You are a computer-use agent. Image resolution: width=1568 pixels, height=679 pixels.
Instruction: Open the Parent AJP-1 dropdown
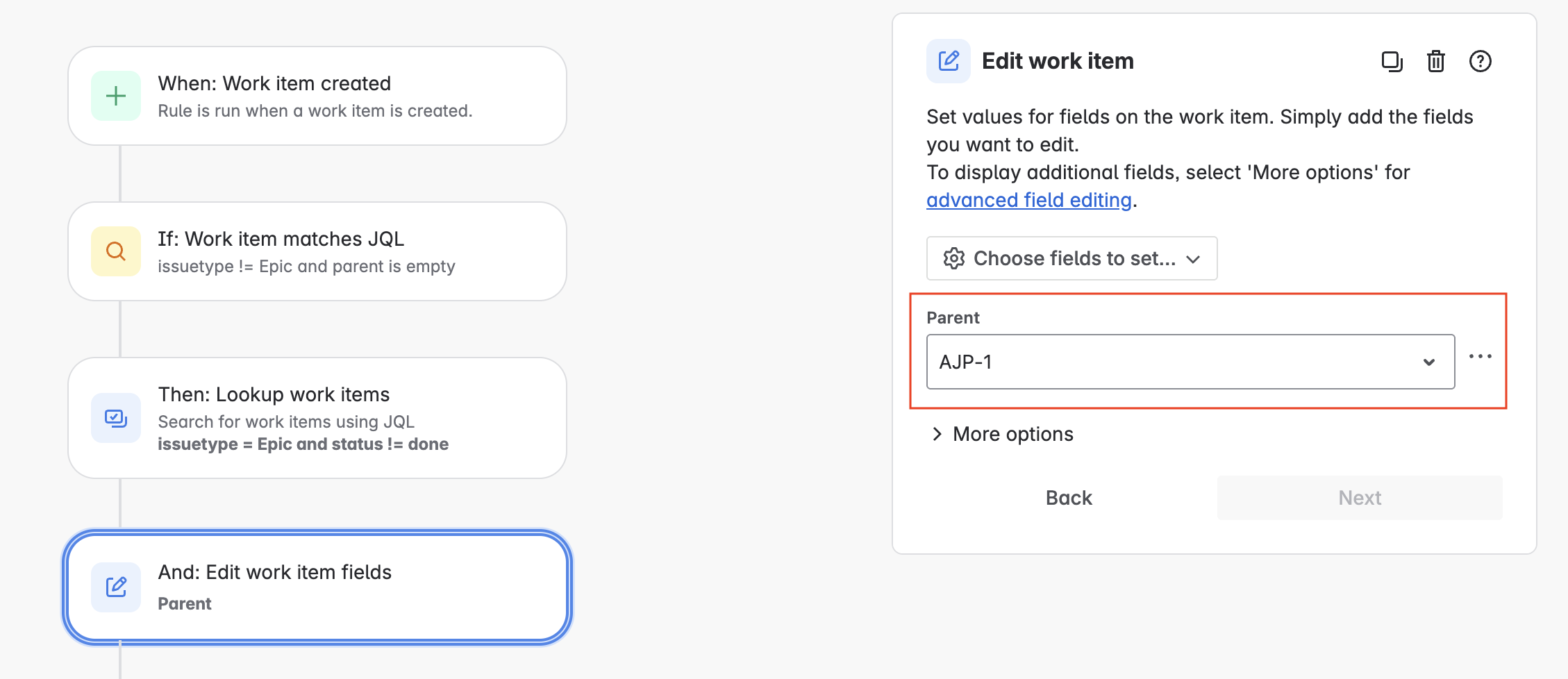click(1428, 362)
